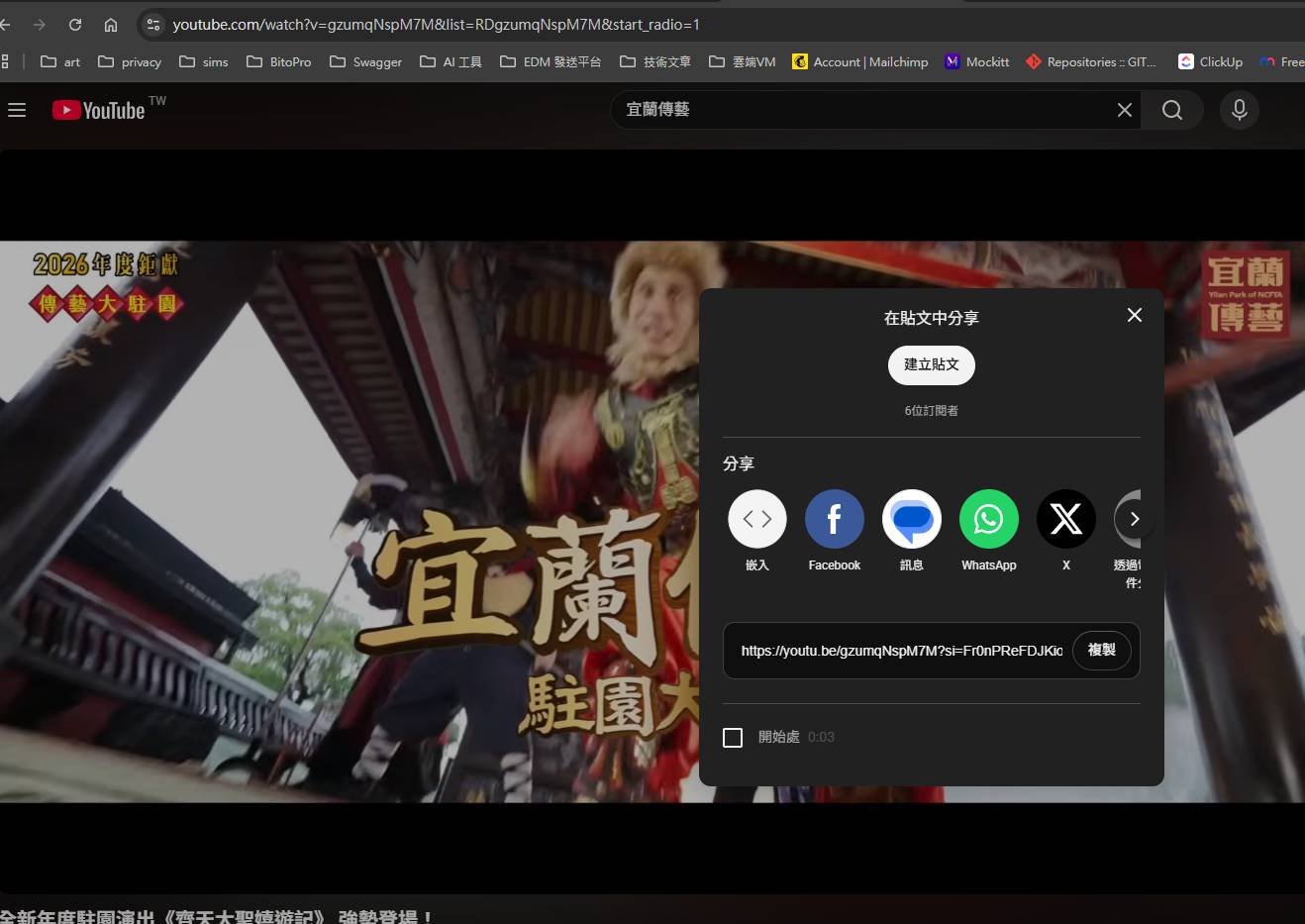1305x924 pixels.
Task: Open the Repositories GIT bookmark
Action: tap(1091, 61)
